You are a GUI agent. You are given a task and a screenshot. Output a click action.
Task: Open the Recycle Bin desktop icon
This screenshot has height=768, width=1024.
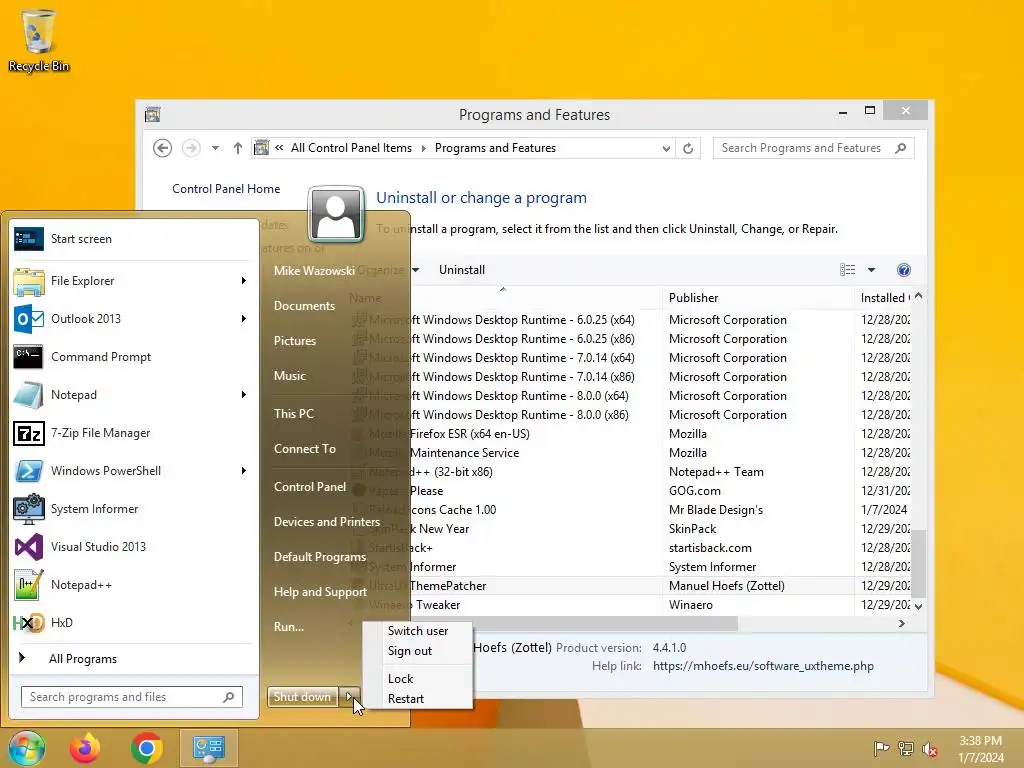click(39, 40)
